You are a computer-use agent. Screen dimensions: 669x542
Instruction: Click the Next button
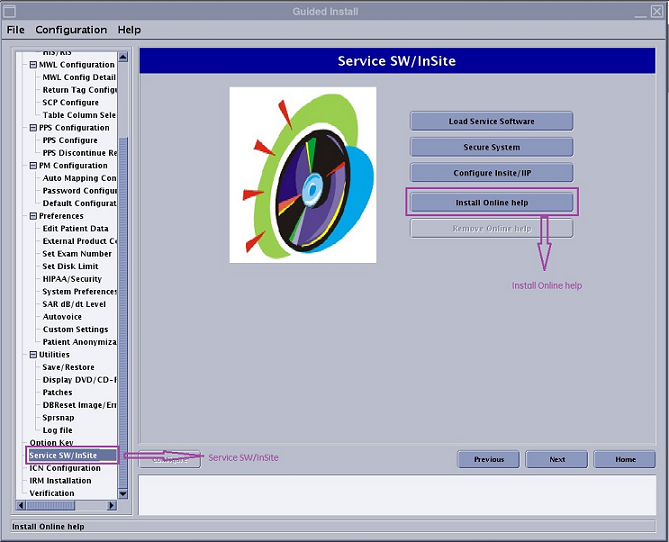click(x=557, y=460)
